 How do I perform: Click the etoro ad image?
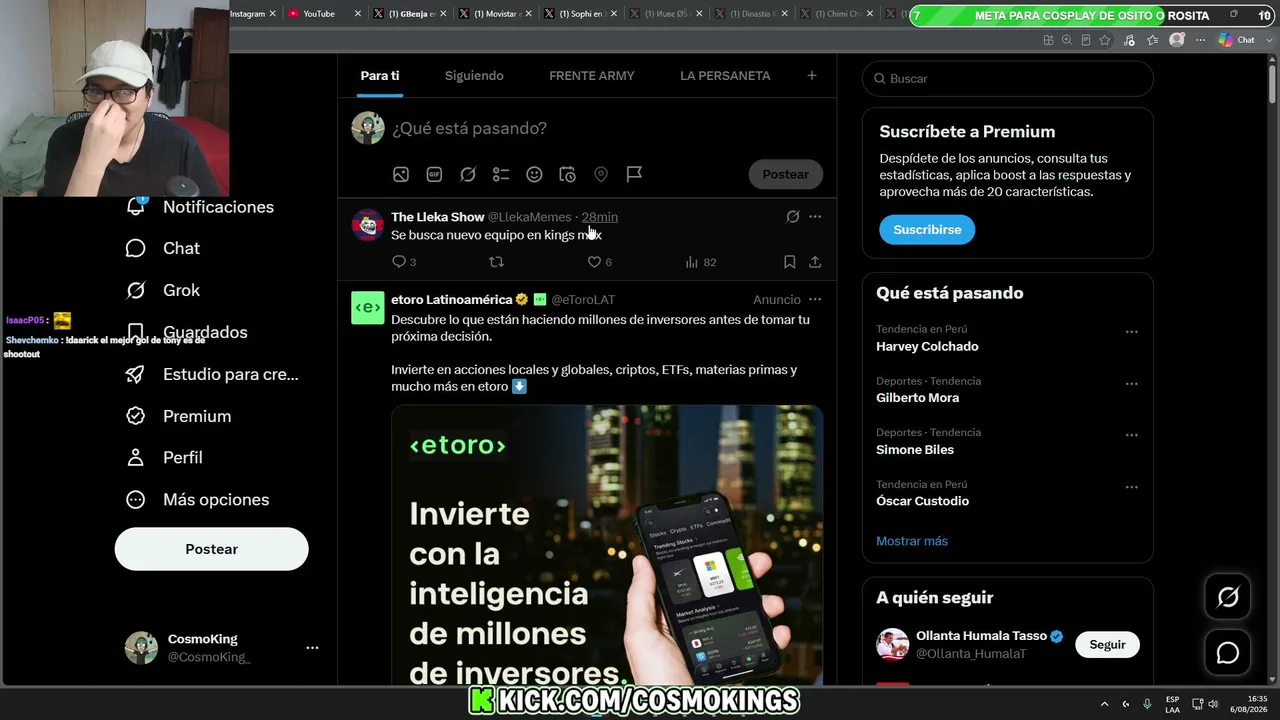[607, 545]
